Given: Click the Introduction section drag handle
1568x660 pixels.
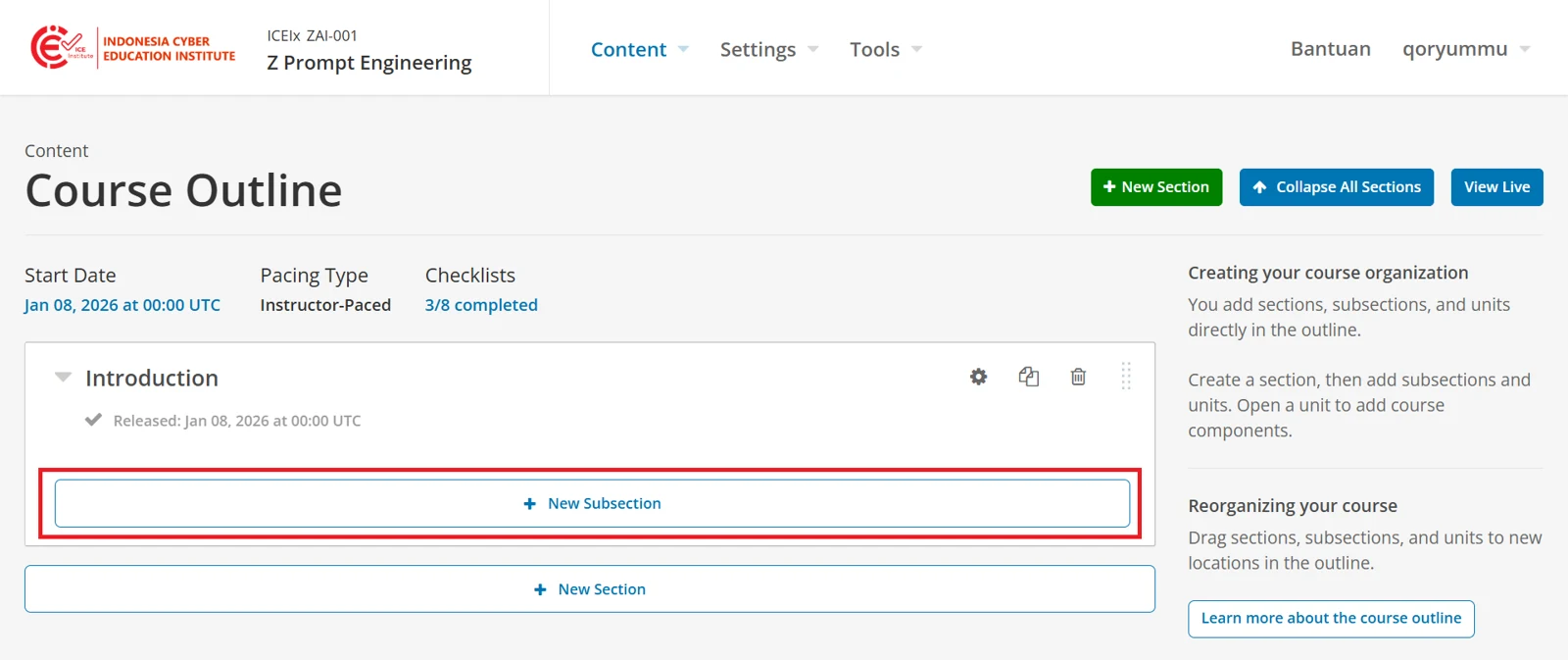Looking at the screenshot, I should pyautogui.click(x=1126, y=376).
